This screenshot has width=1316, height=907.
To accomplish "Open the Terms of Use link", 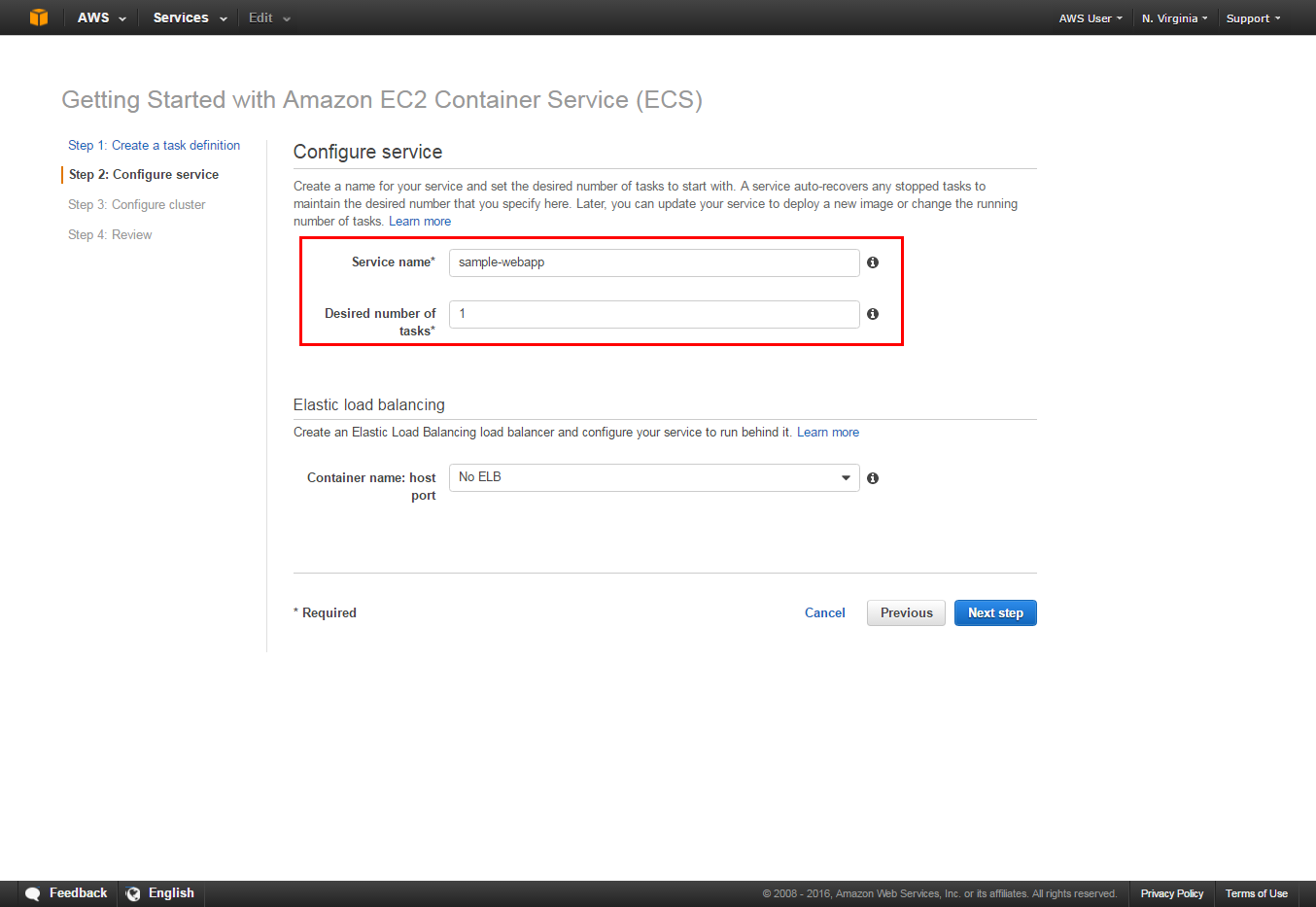I will [x=1256, y=893].
